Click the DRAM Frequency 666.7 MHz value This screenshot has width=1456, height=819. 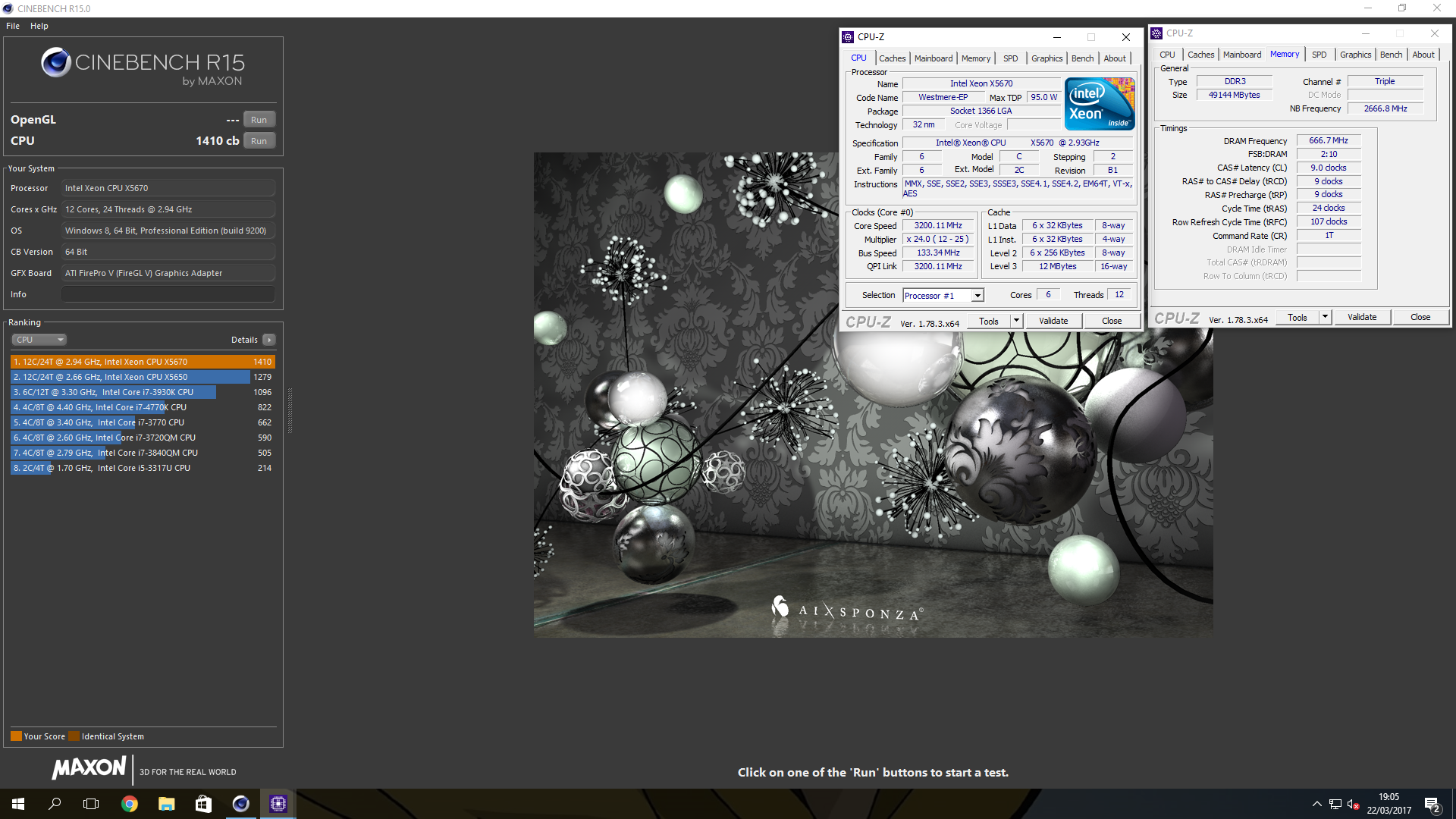coord(1329,141)
